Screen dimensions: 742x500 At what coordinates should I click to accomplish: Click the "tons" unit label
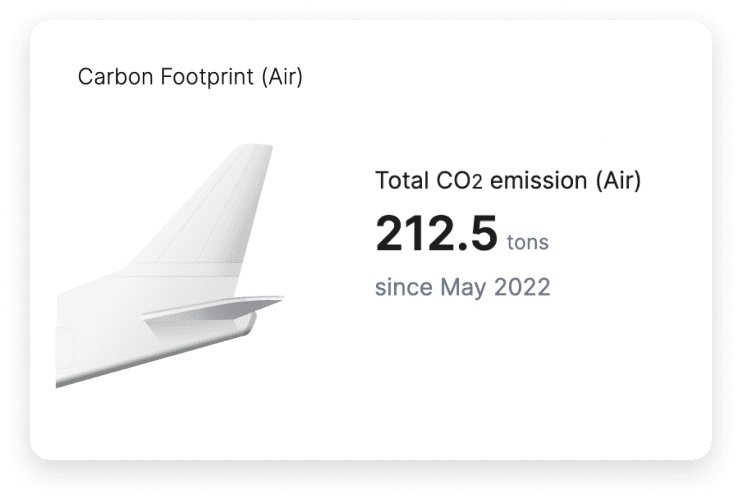click(x=528, y=242)
